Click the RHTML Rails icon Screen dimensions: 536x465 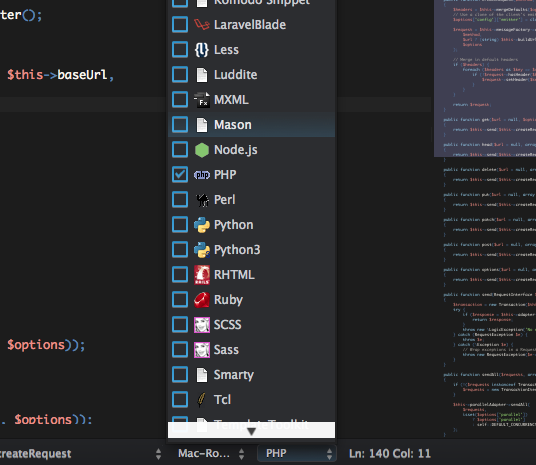pos(202,275)
